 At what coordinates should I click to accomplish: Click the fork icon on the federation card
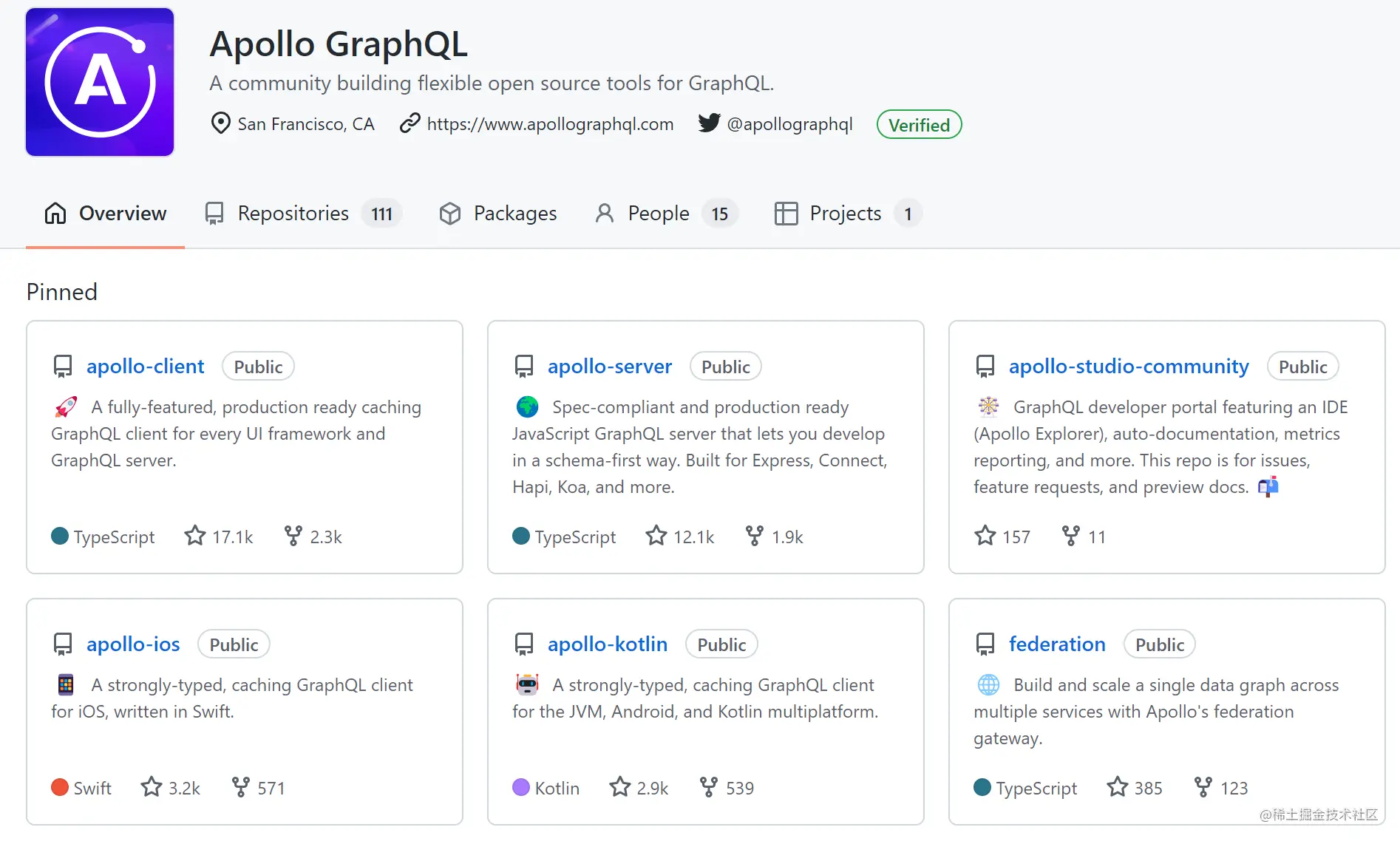point(1203,787)
